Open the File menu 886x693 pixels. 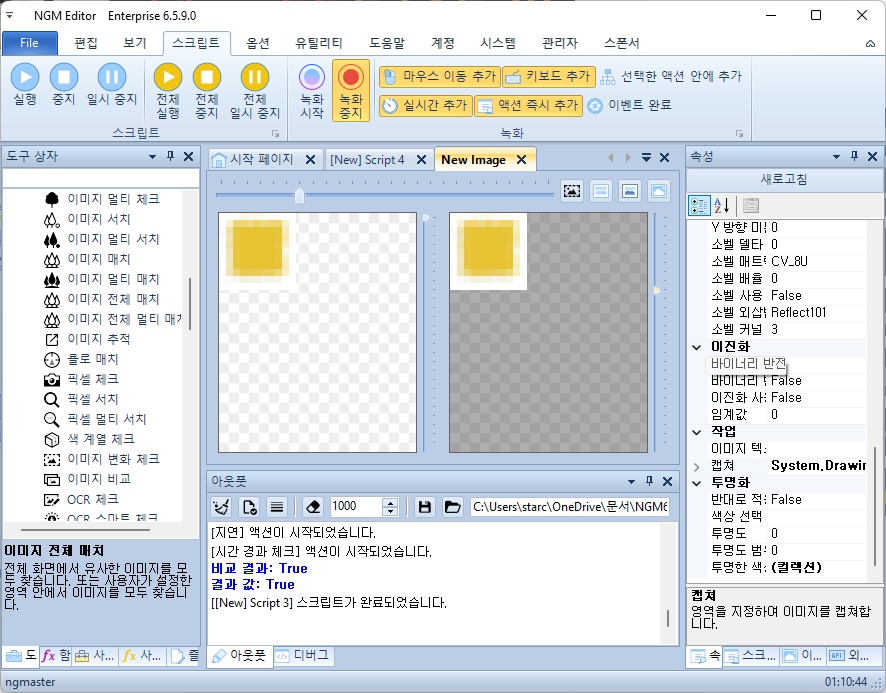[x=29, y=43]
